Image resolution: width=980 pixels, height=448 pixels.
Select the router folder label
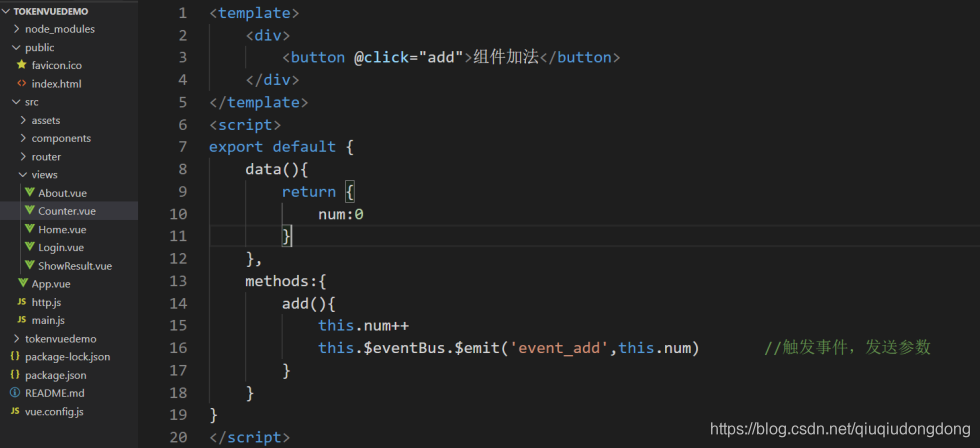46,157
